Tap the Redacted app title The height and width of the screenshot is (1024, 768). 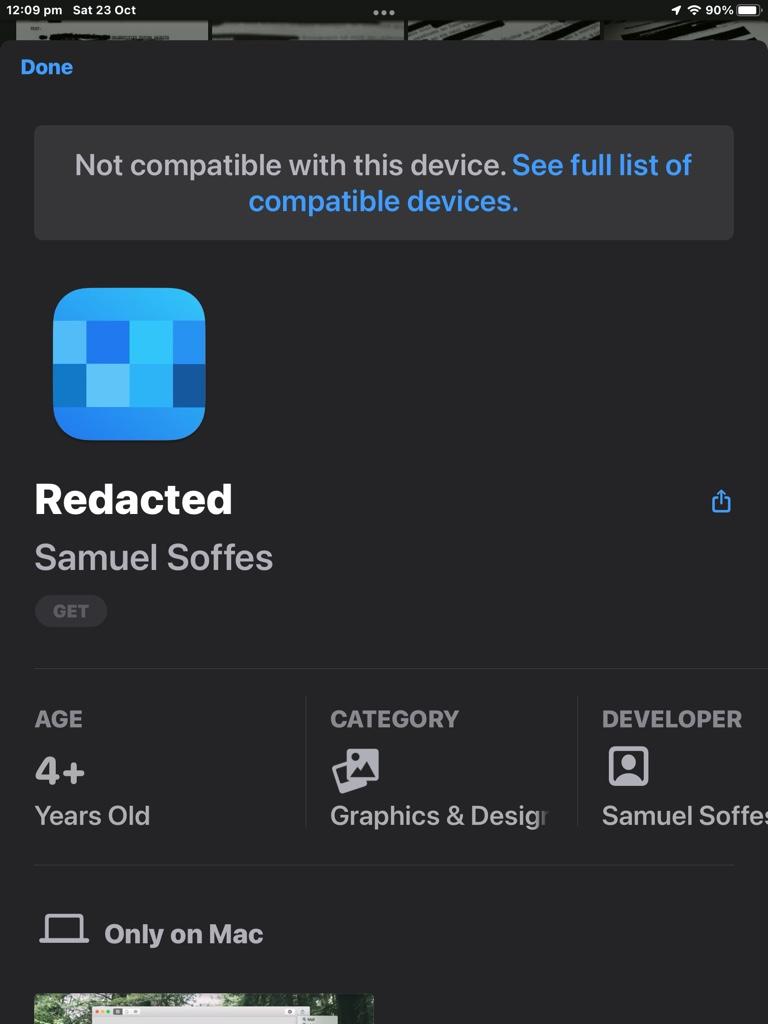(133, 500)
